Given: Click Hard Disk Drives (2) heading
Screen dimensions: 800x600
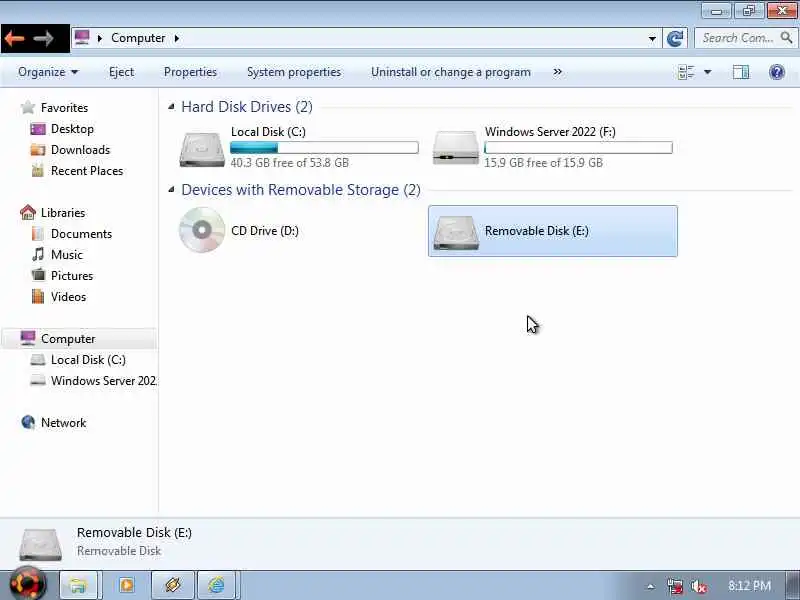Looking at the screenshot, I should (x=247, y=107).
